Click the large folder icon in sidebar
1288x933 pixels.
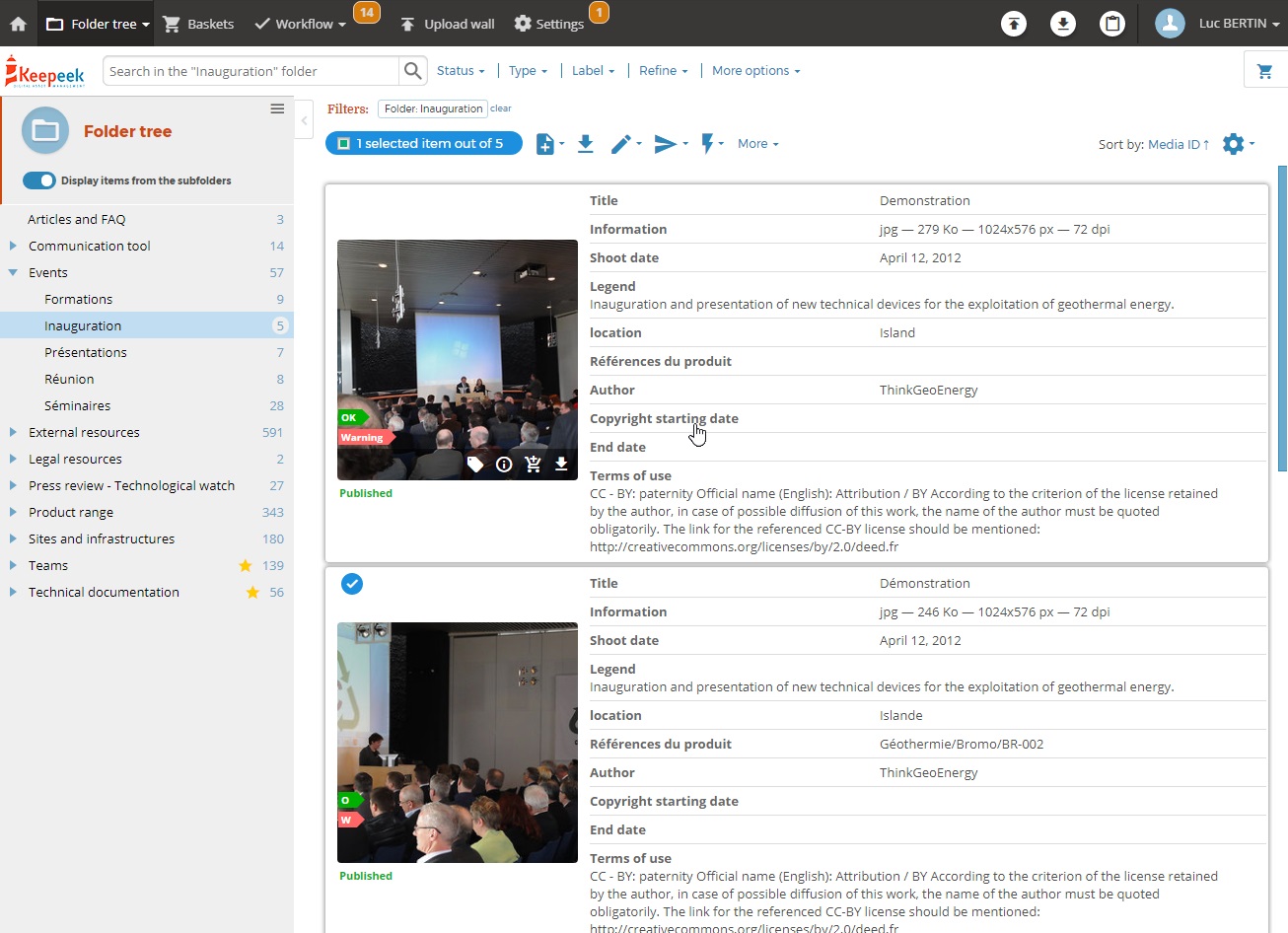pos(45,130)
